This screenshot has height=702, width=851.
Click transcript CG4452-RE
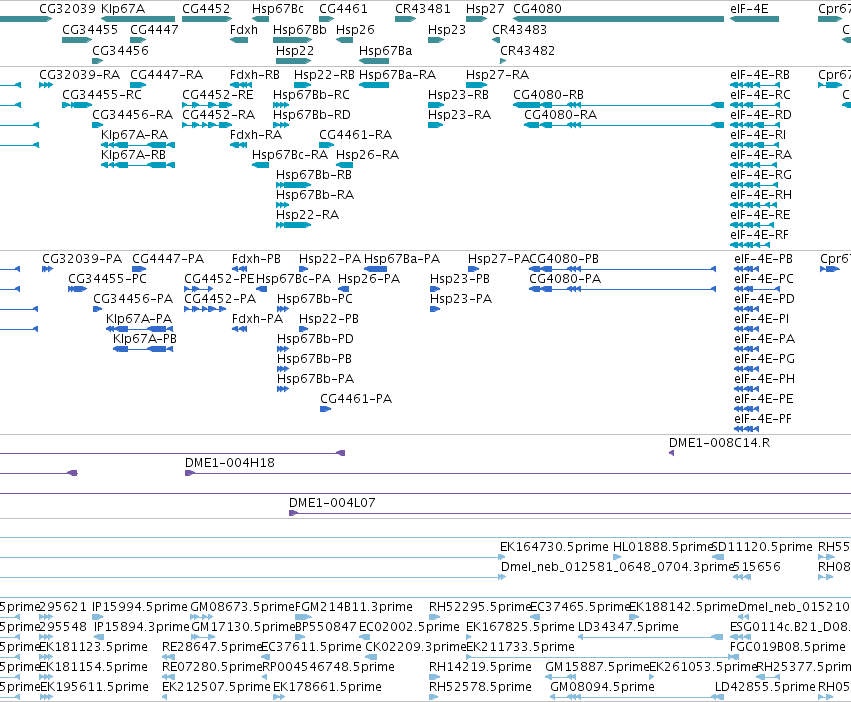click(x=218, y=95)
